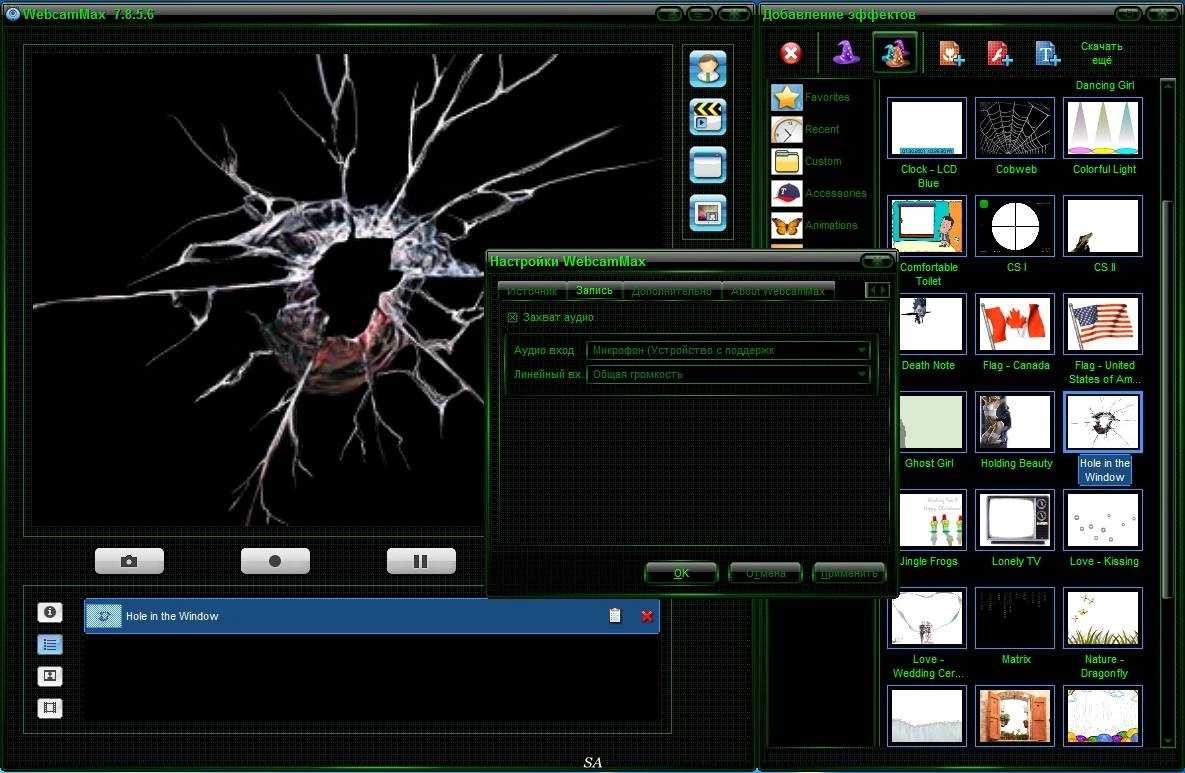Image resolution: width=1185 pixels, height=773 pixels.
Task: Switch to the 'Запись' settings tab
Action: click(x=594, y=290)
